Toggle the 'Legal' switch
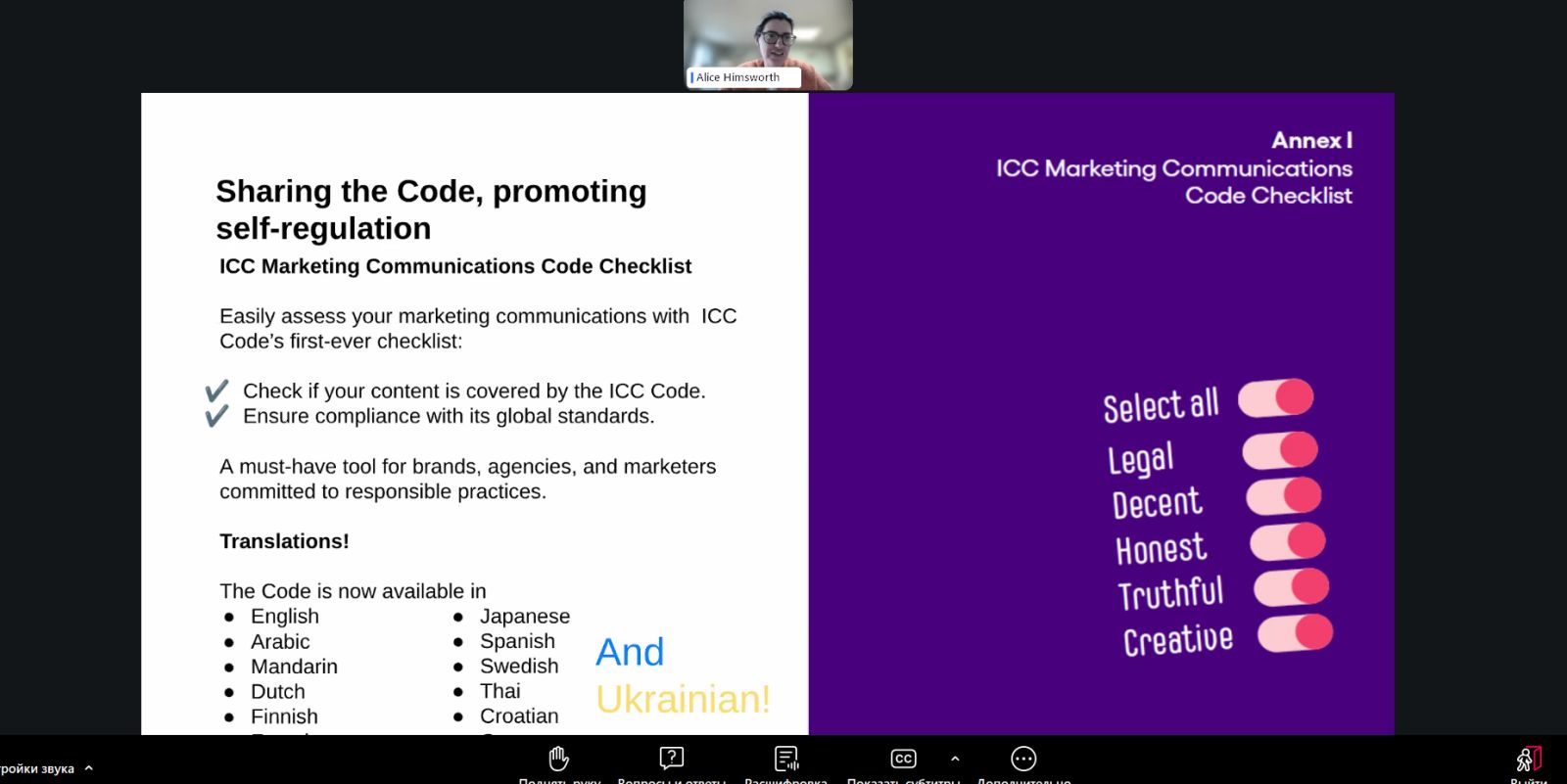The width and height of the screenshot is (1567, 784). click(x=1280, y=450)
